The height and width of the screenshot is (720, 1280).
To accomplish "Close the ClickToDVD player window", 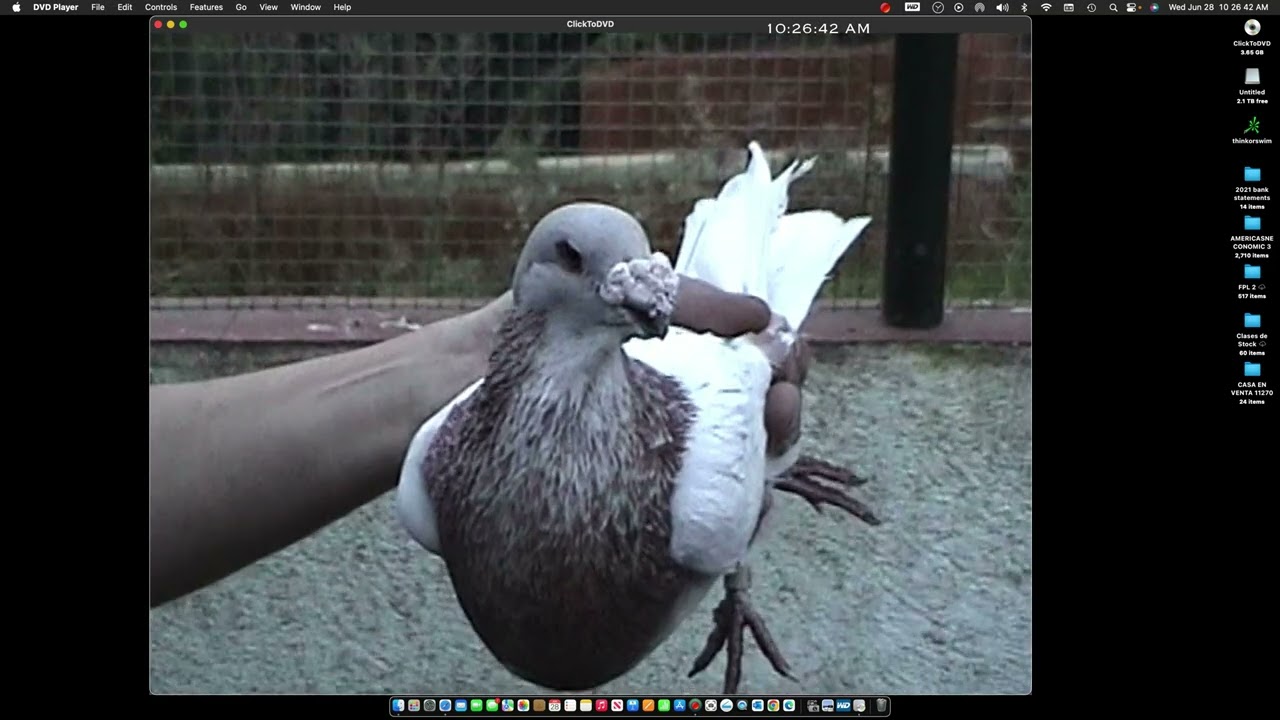I will pyautogui.click(x=158, y=24).
